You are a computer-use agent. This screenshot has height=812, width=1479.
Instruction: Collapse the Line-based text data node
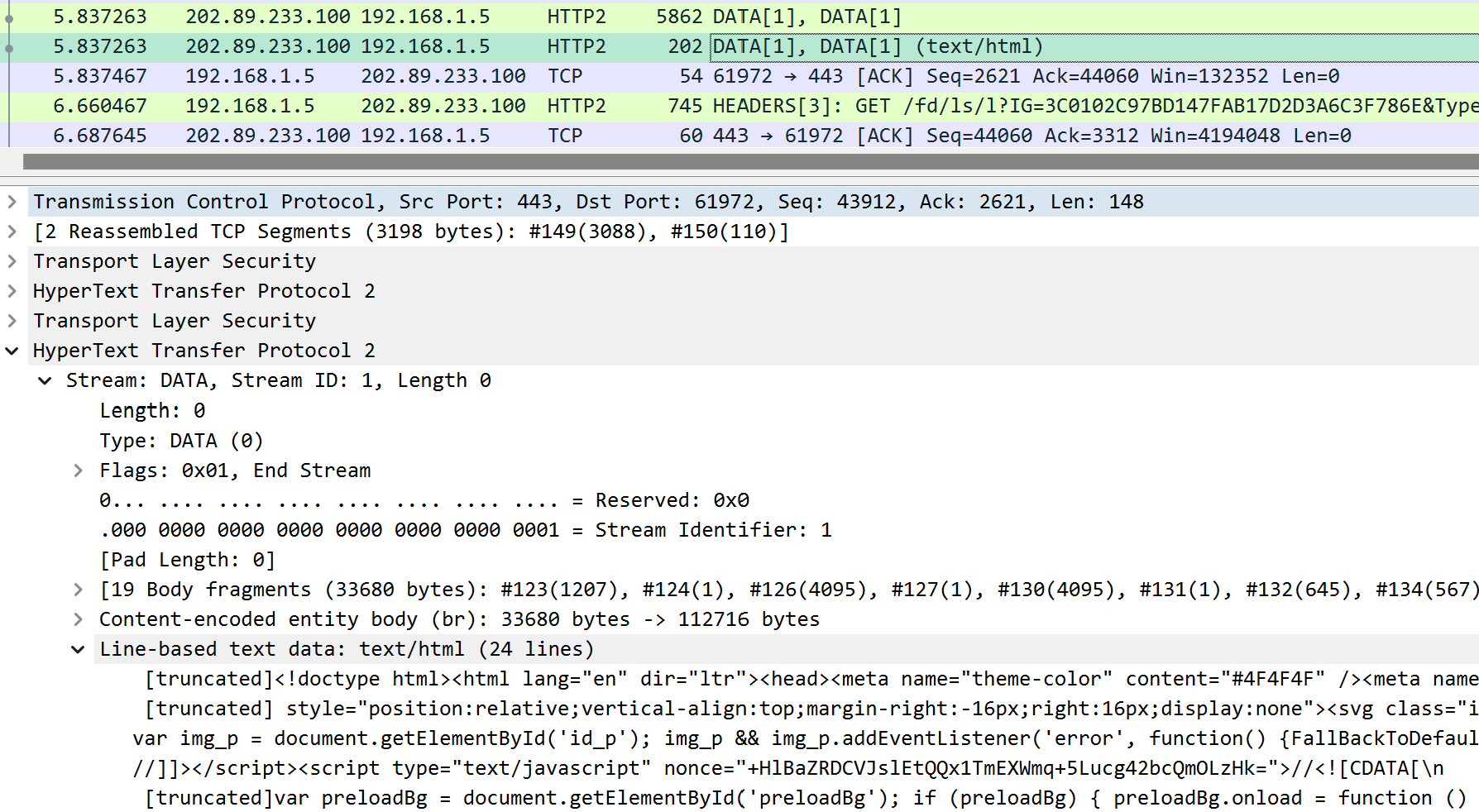(x=79, y=649)
